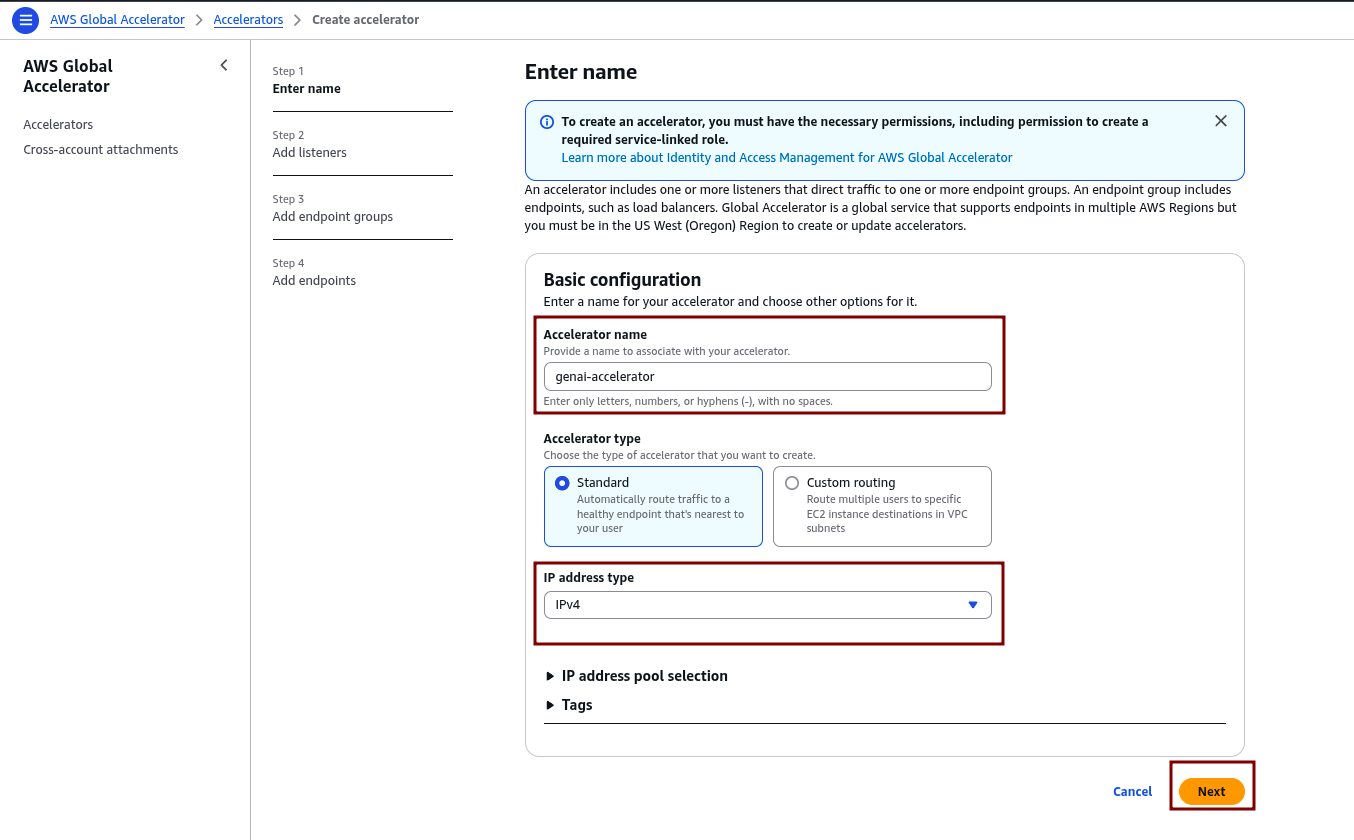Open the IP address type dropdown
This screenshot has width=1354, height=840.
767,605
